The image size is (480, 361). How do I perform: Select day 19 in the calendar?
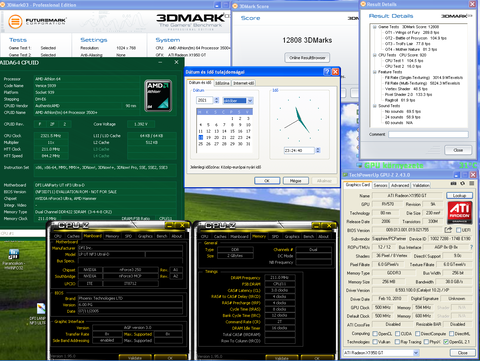click(208, 137)
